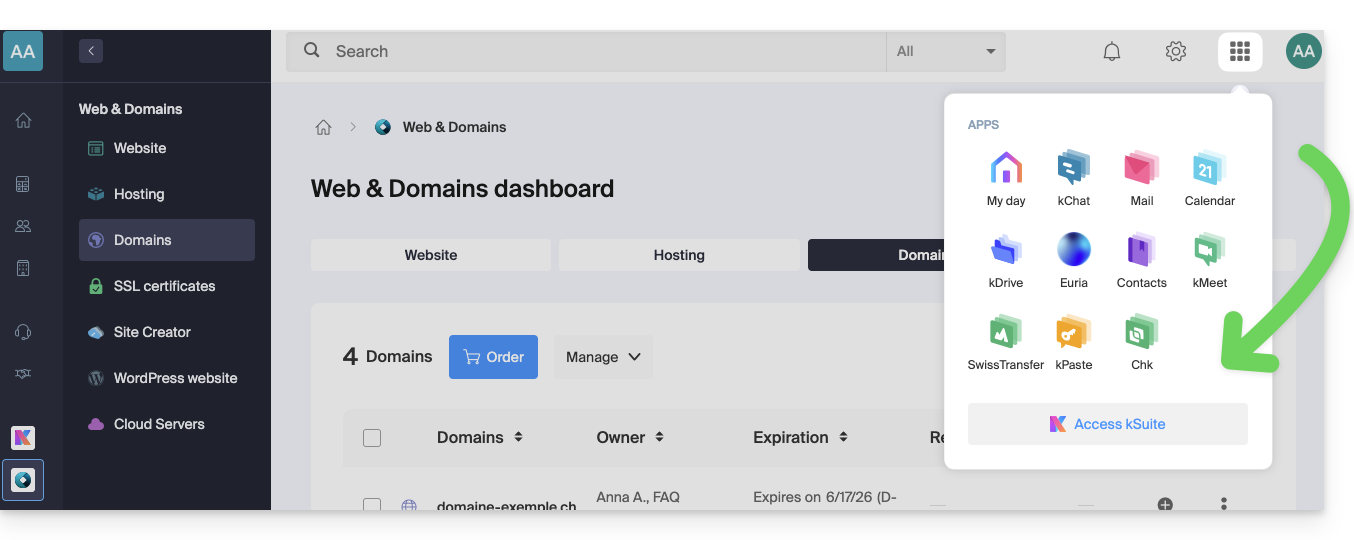Toggle the select-all domains checkbox
Image resolution: width=1354 pixels, height=540 pixels.
click(x=372, y=438)
